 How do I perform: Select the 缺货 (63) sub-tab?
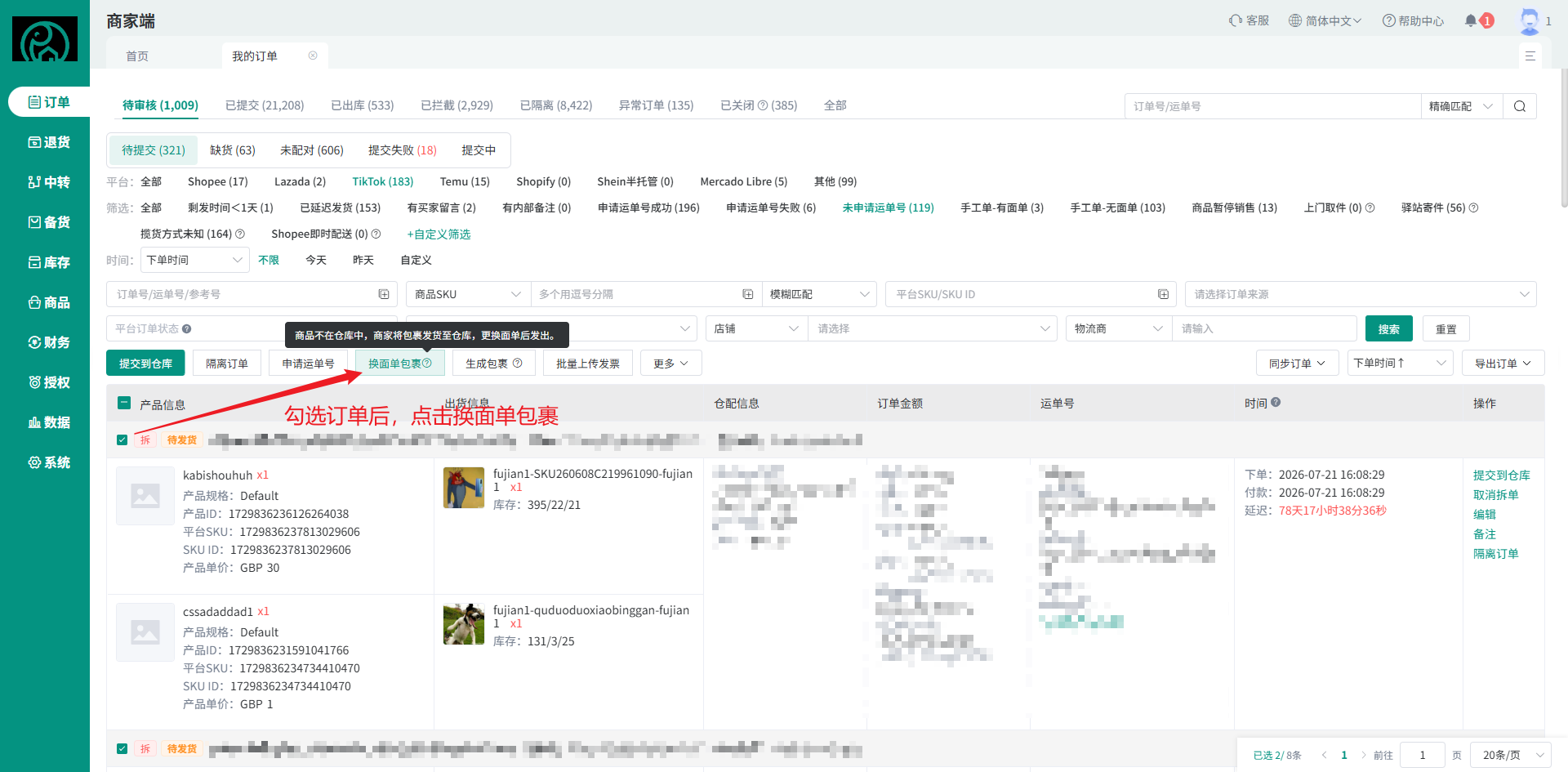233,150
